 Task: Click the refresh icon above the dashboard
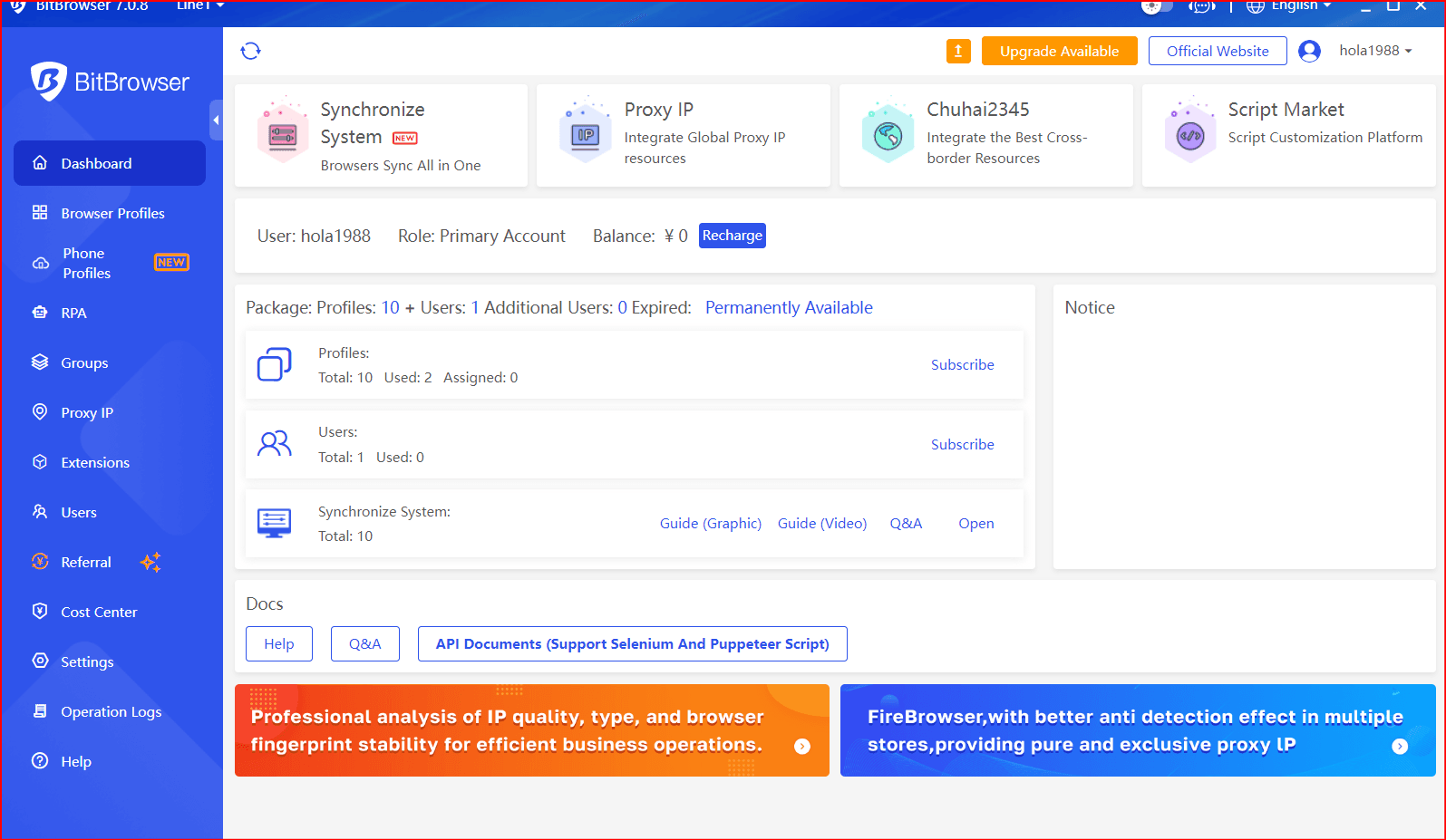point(251,51)
